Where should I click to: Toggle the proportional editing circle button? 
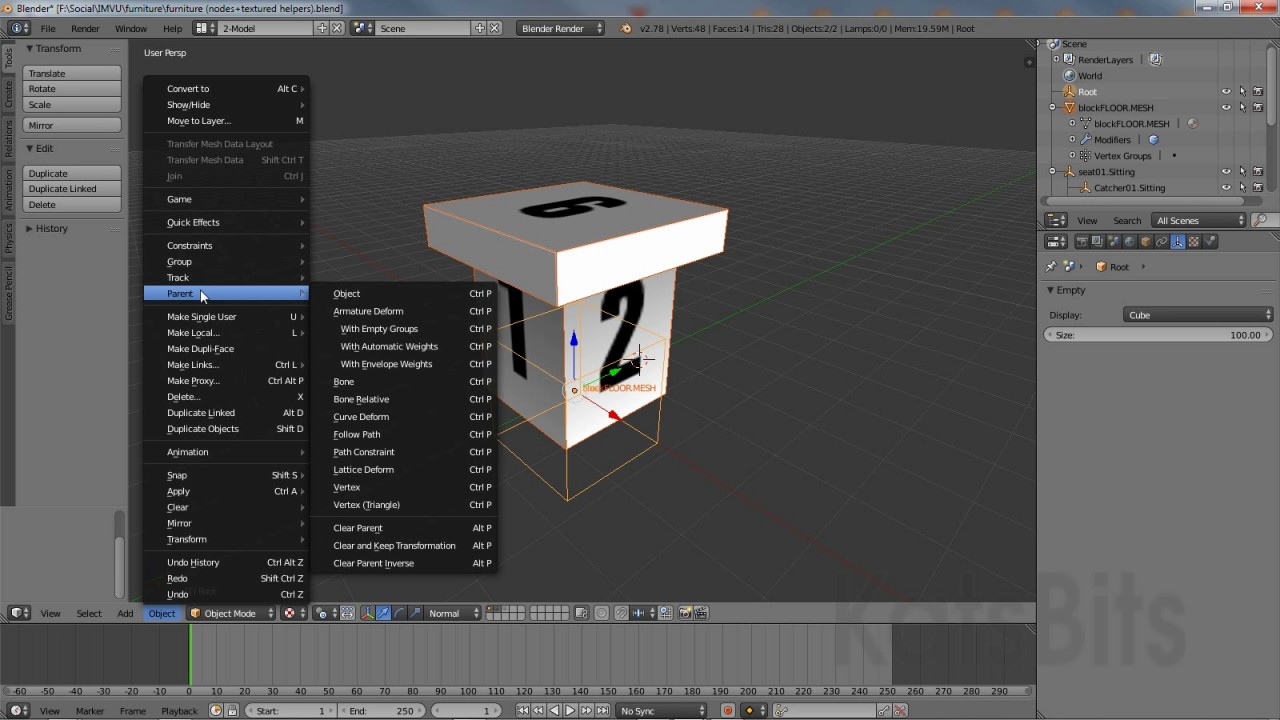tap(601, 613)
